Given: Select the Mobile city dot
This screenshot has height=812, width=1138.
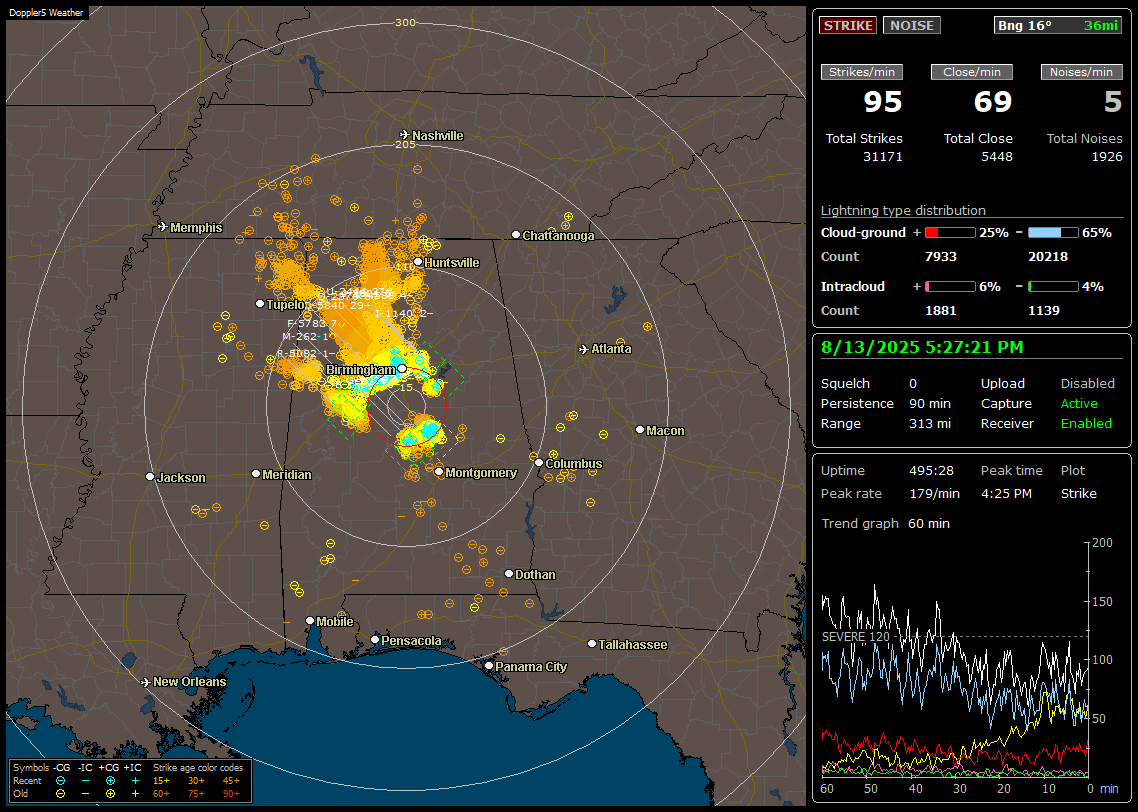Looking at the screenshot, I should pos(310,621).
